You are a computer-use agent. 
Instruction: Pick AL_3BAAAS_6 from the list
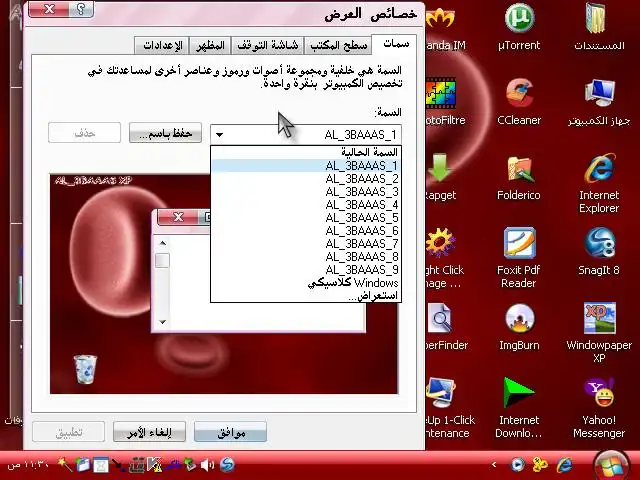(306, 231)
